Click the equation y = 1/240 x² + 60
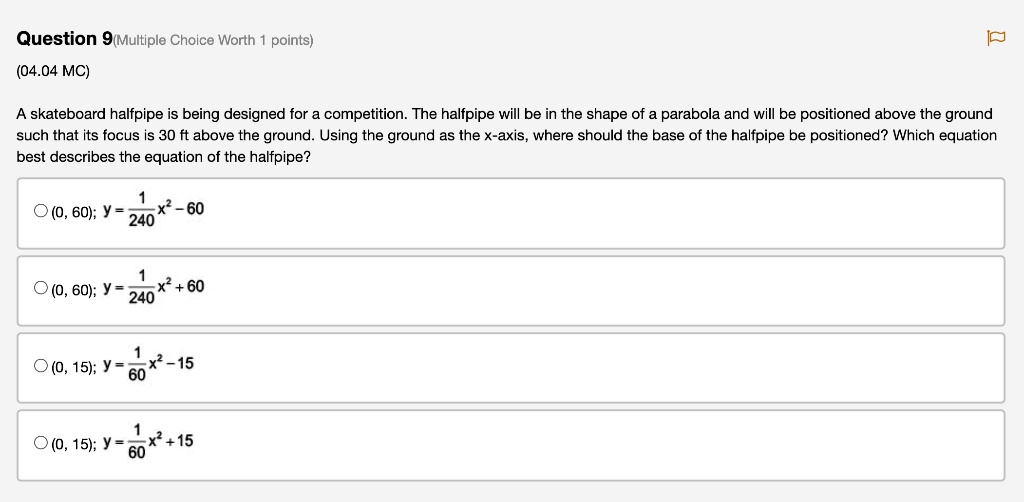Viewport: 1024px width, 502px height. click(153, 287)
